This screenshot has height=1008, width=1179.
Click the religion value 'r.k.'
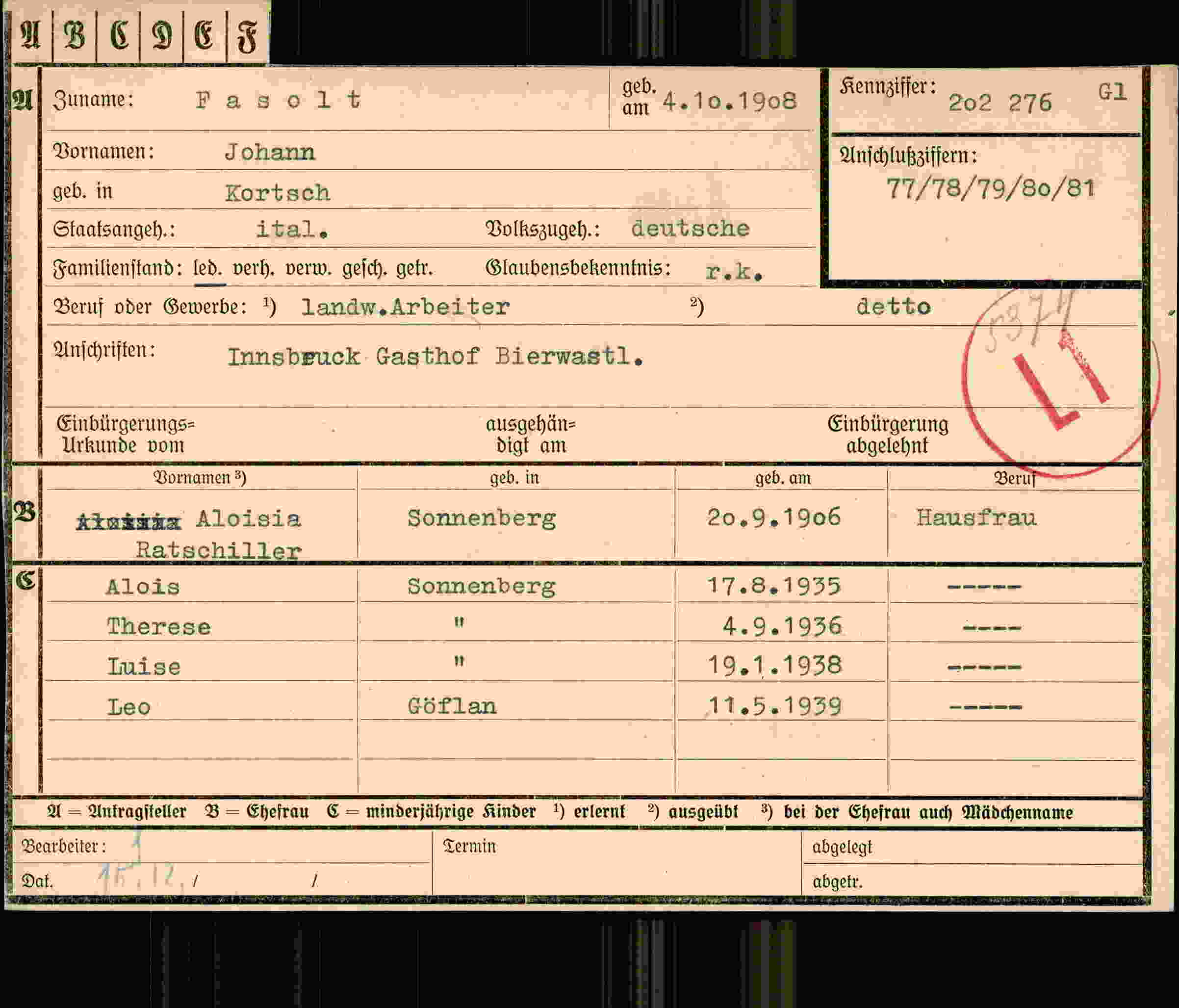click(x=734, y=272)
